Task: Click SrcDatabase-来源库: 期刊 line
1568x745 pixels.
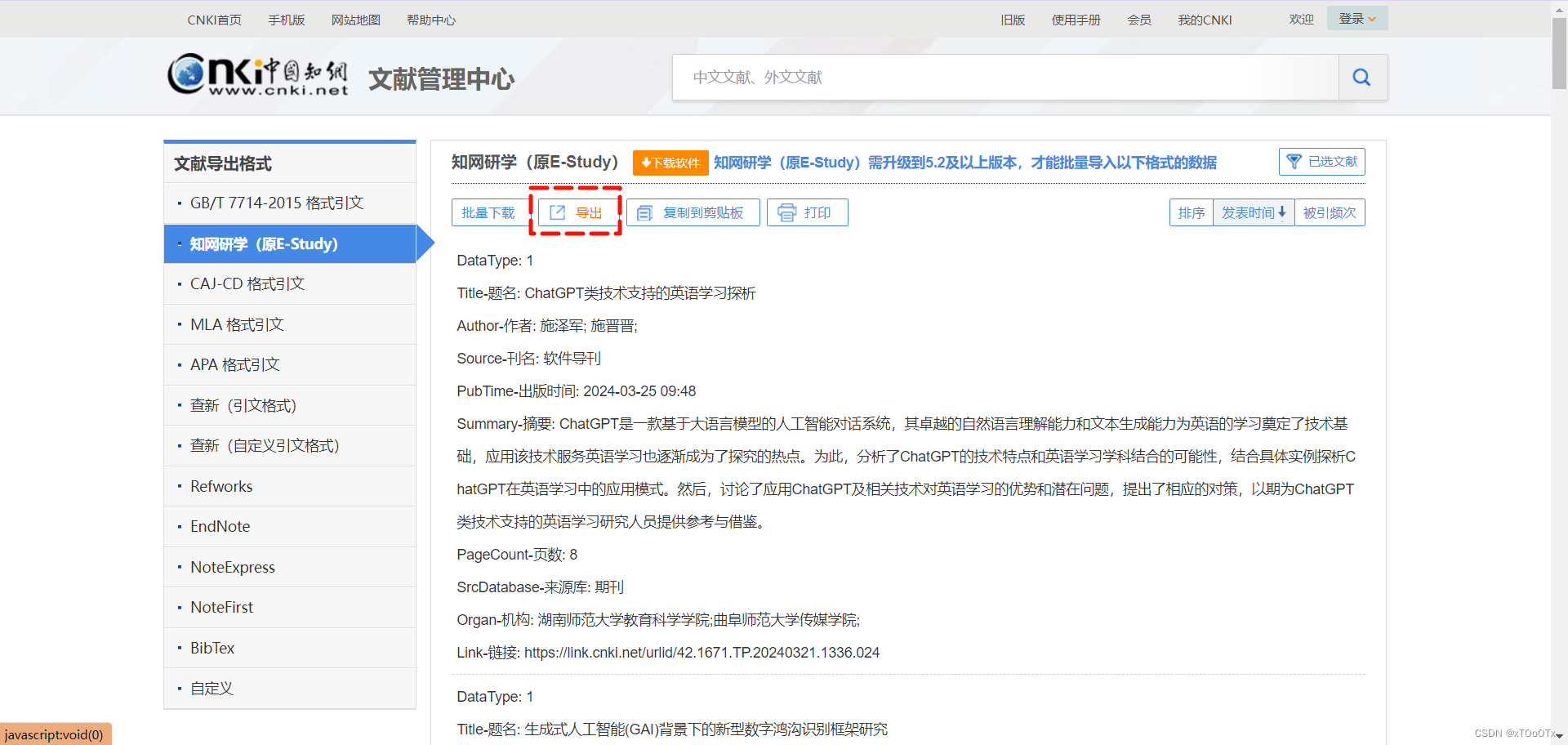Action: tap(540, 587)
